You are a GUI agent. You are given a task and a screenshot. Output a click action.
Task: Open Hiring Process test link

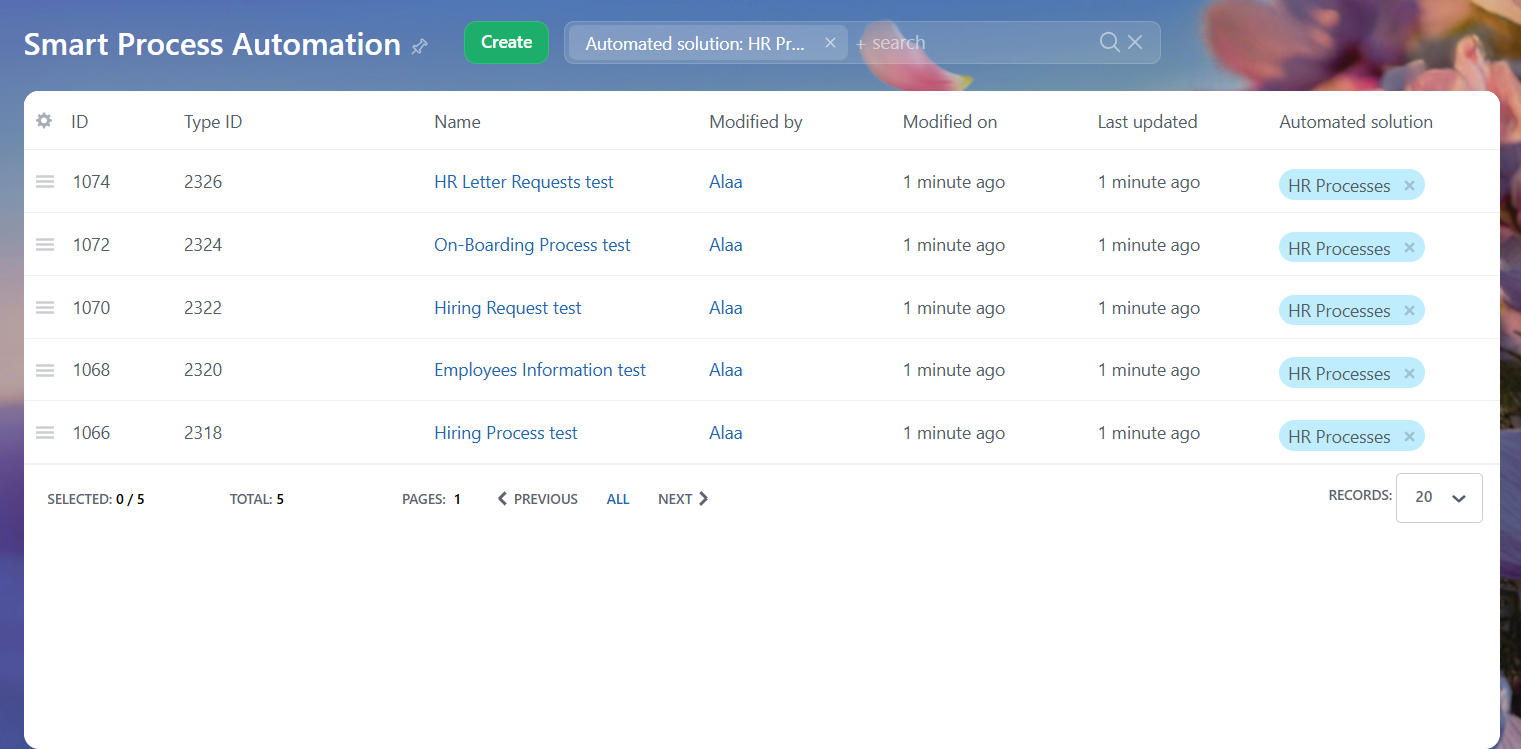505,433
